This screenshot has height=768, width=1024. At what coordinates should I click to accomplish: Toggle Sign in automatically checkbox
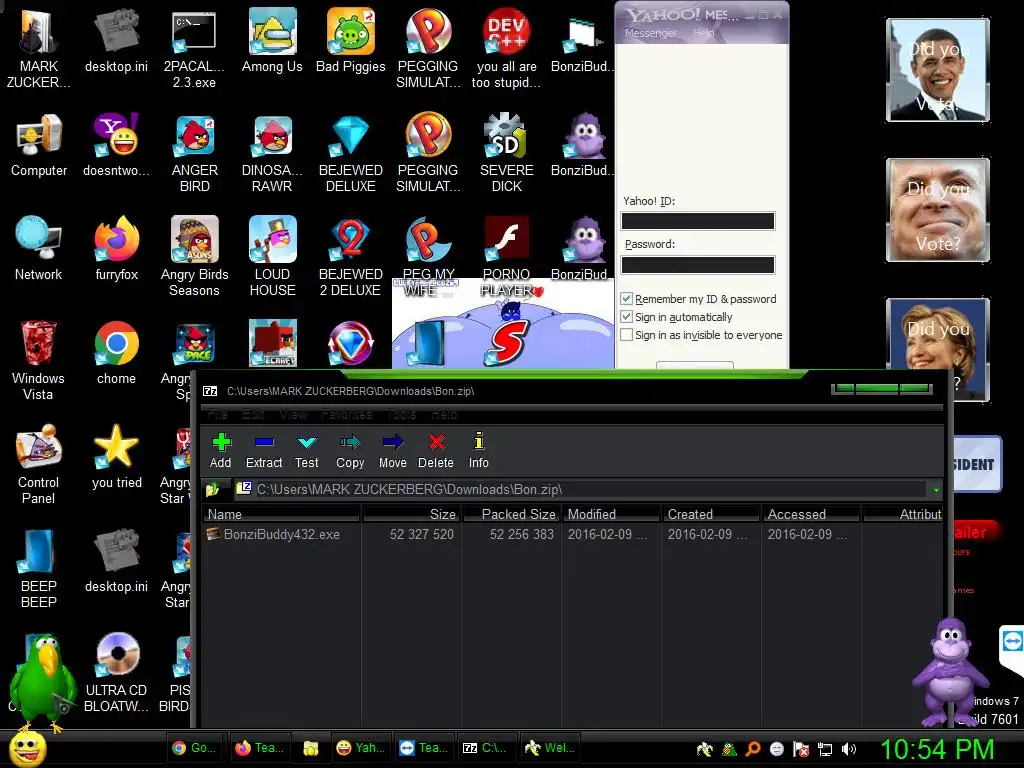pos(626,317)
